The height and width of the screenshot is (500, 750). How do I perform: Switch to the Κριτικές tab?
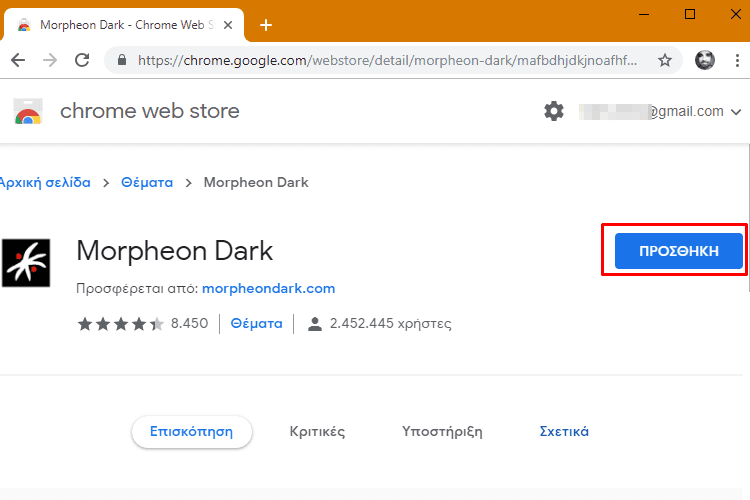click(317, 432)
